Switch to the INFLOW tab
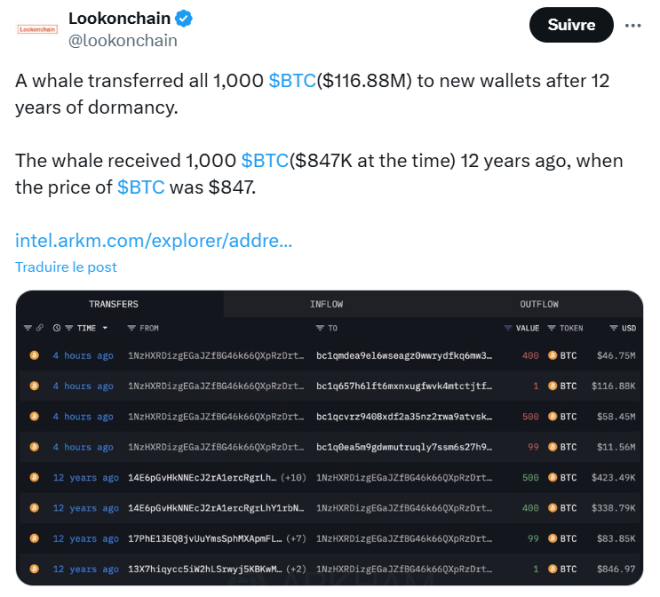The height and width of the screenshot is (597, 660). (327, 304)
